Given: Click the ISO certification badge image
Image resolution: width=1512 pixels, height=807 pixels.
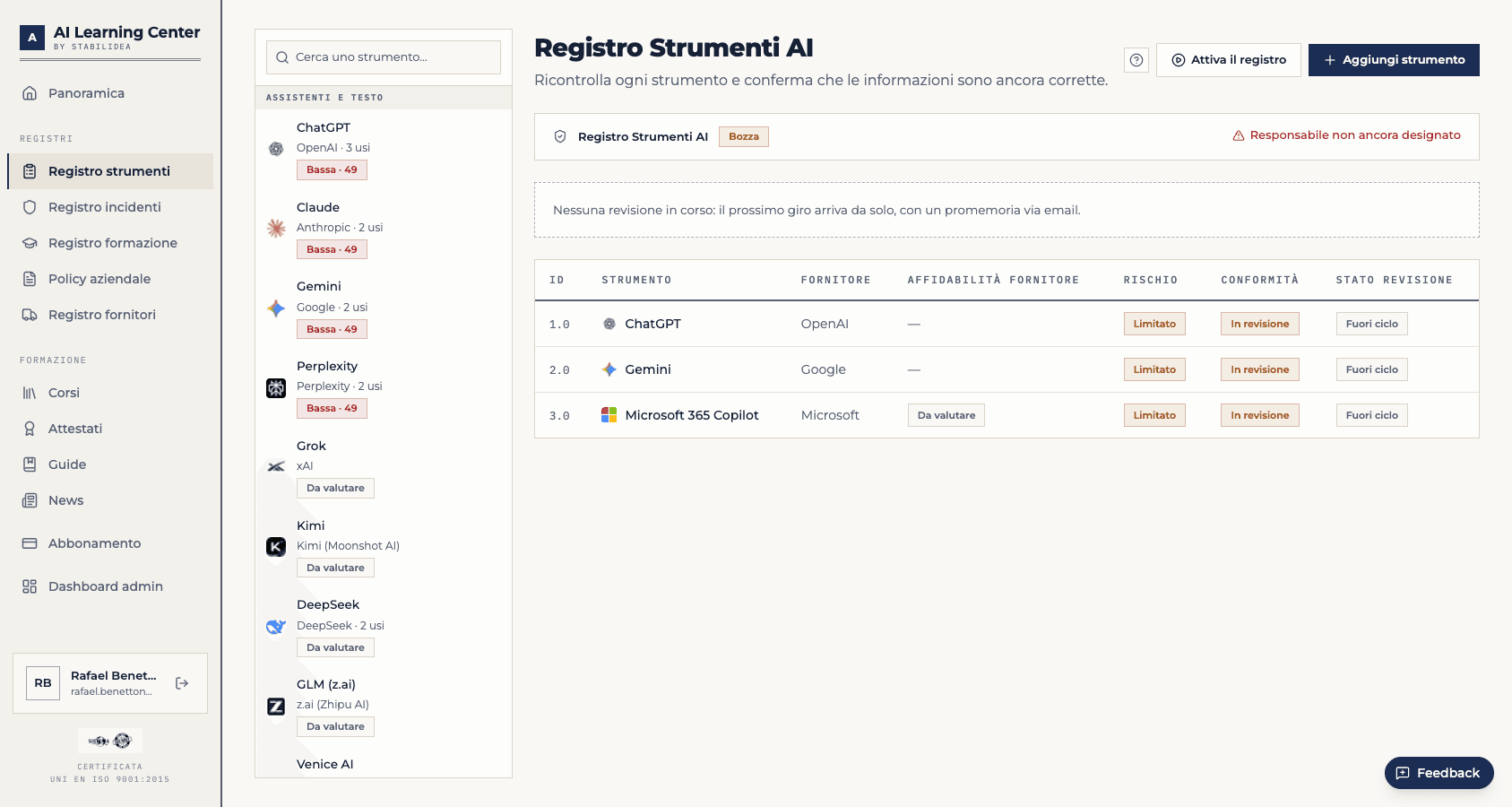Looking at the screenshot, I should coord(110,741).
